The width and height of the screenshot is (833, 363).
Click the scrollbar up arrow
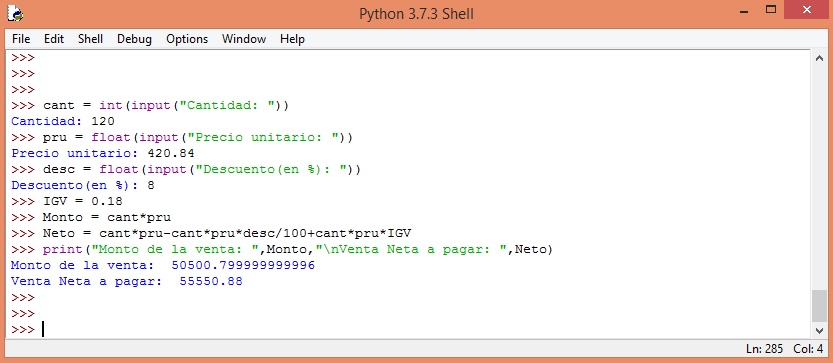(819, 58)
